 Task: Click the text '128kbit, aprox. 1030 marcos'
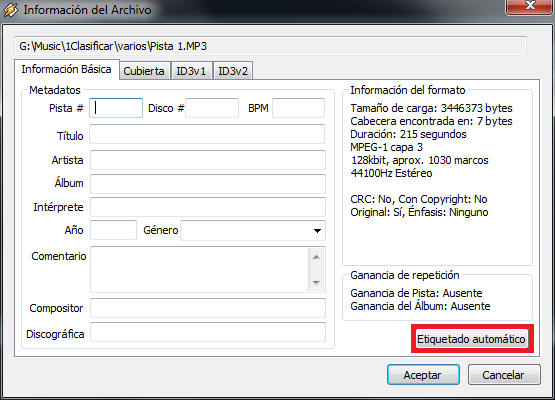point(419,160)
